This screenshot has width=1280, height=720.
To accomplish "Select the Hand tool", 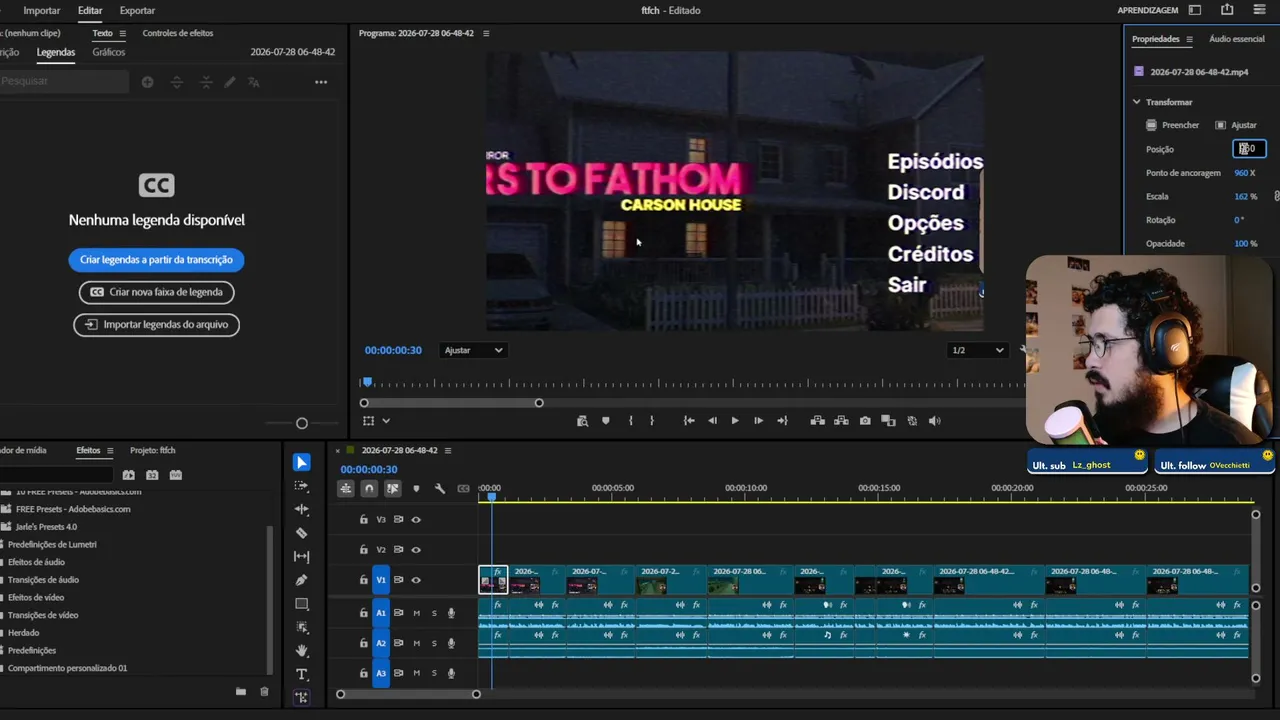I will pos(301,651).
